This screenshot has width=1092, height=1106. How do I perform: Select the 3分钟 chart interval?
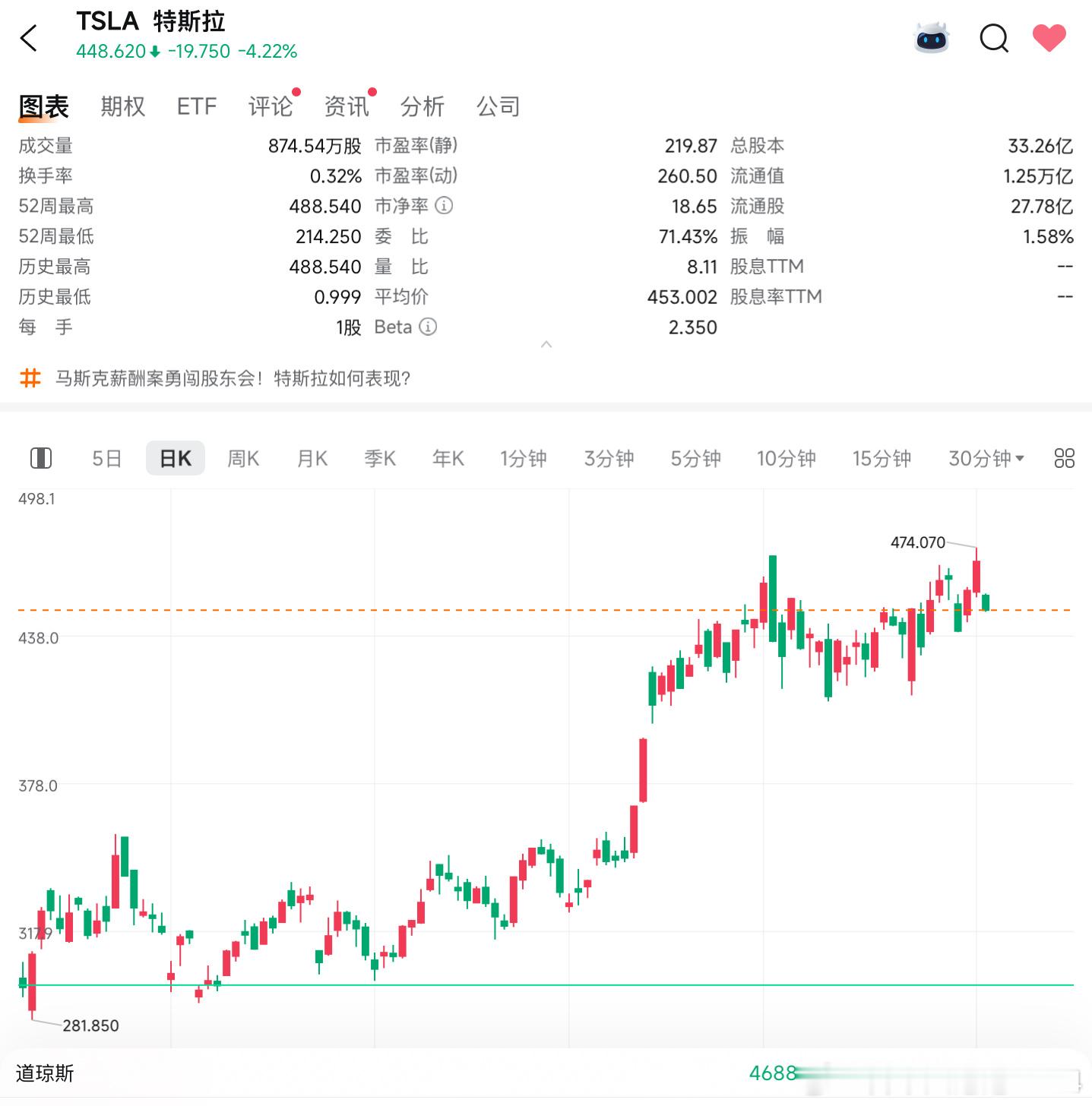coord(609,459)
